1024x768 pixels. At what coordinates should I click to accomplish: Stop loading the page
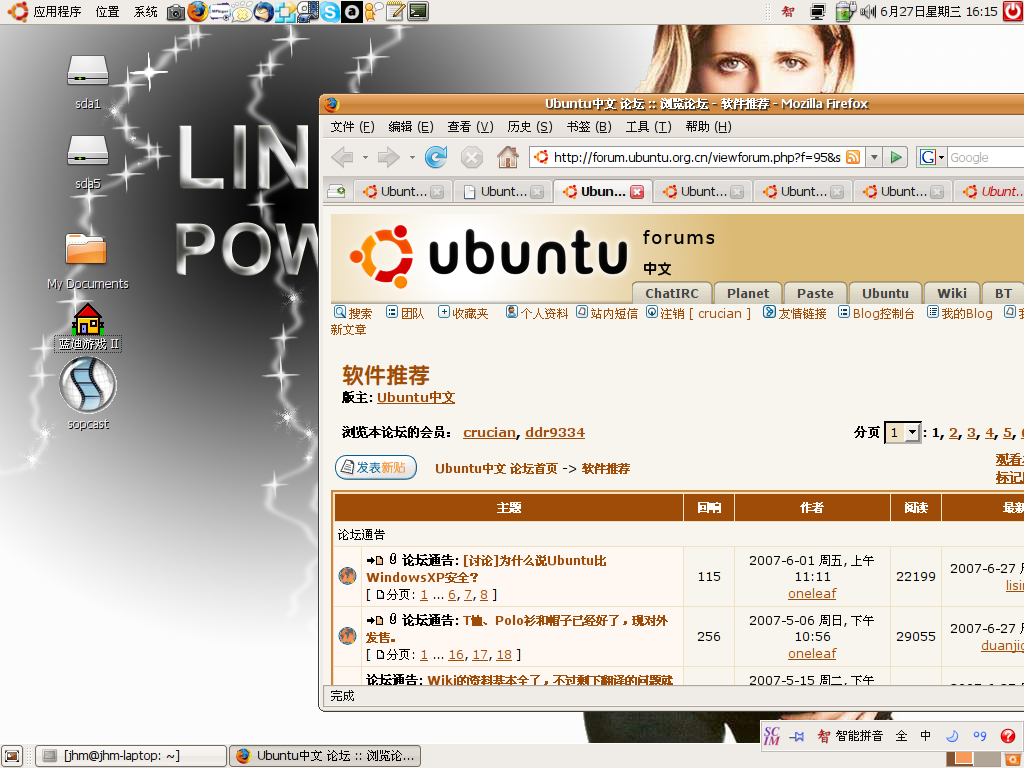[472, 157]
